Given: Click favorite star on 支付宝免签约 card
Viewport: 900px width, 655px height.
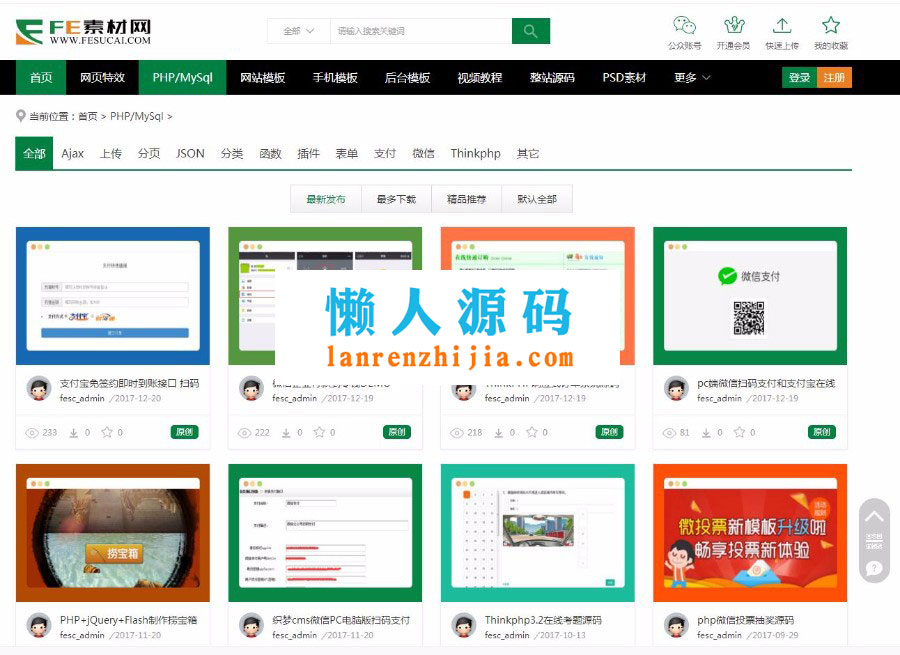Looking at the screenshot, I should tap(107, 432).
